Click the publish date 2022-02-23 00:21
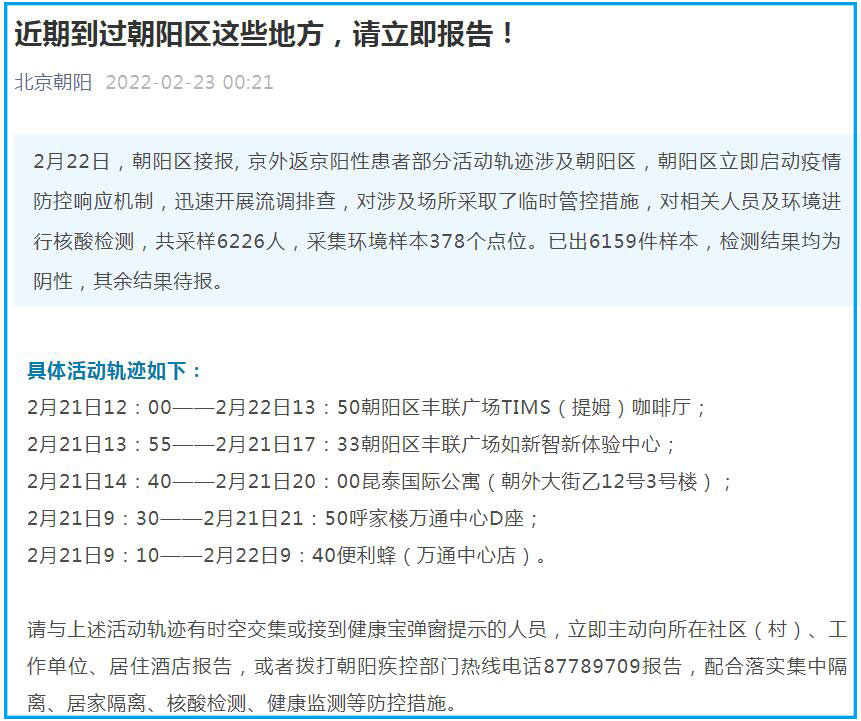861x721 pixels. (x=189, y=82)
